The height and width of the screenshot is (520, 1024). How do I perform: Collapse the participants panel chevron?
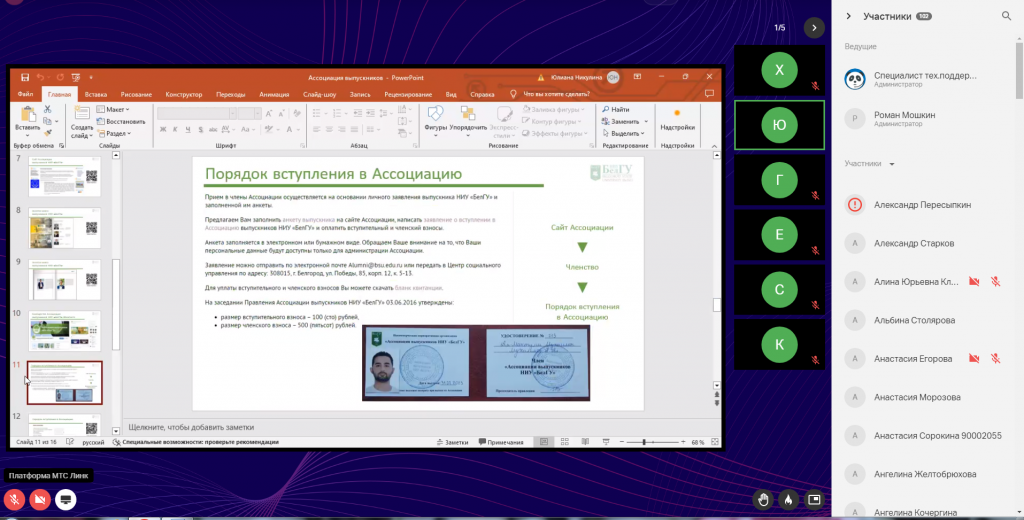pos(848,16)
